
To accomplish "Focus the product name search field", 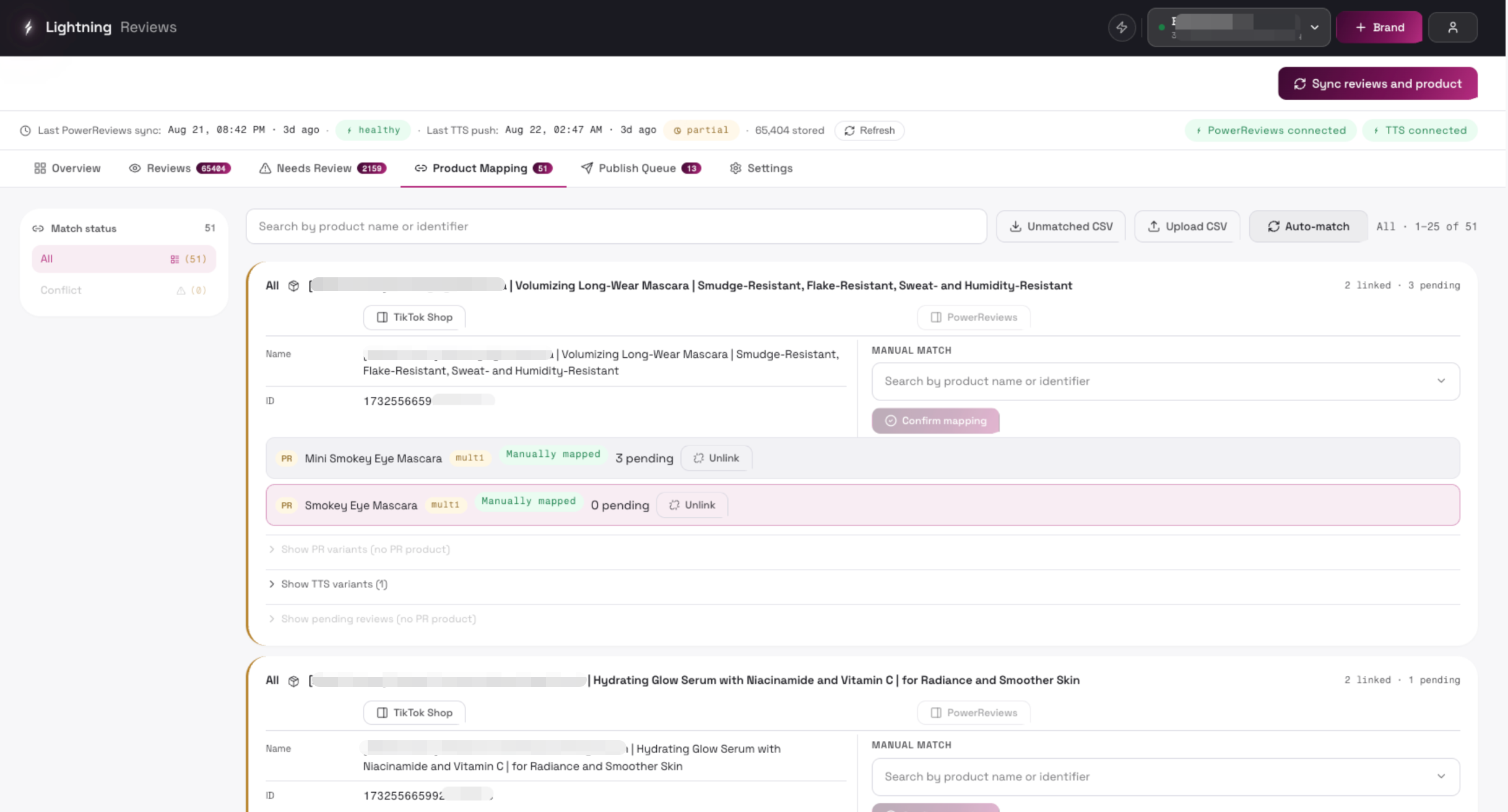I will pyautogui.click(x=616, y=227).
